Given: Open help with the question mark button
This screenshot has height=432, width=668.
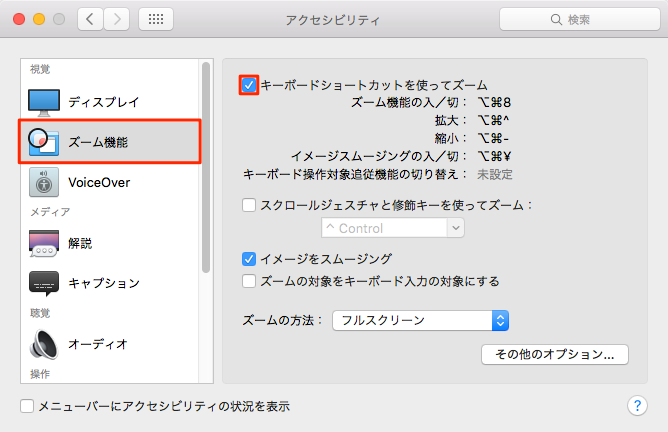Looking at the screenshot, I should (x=637, y=406).
